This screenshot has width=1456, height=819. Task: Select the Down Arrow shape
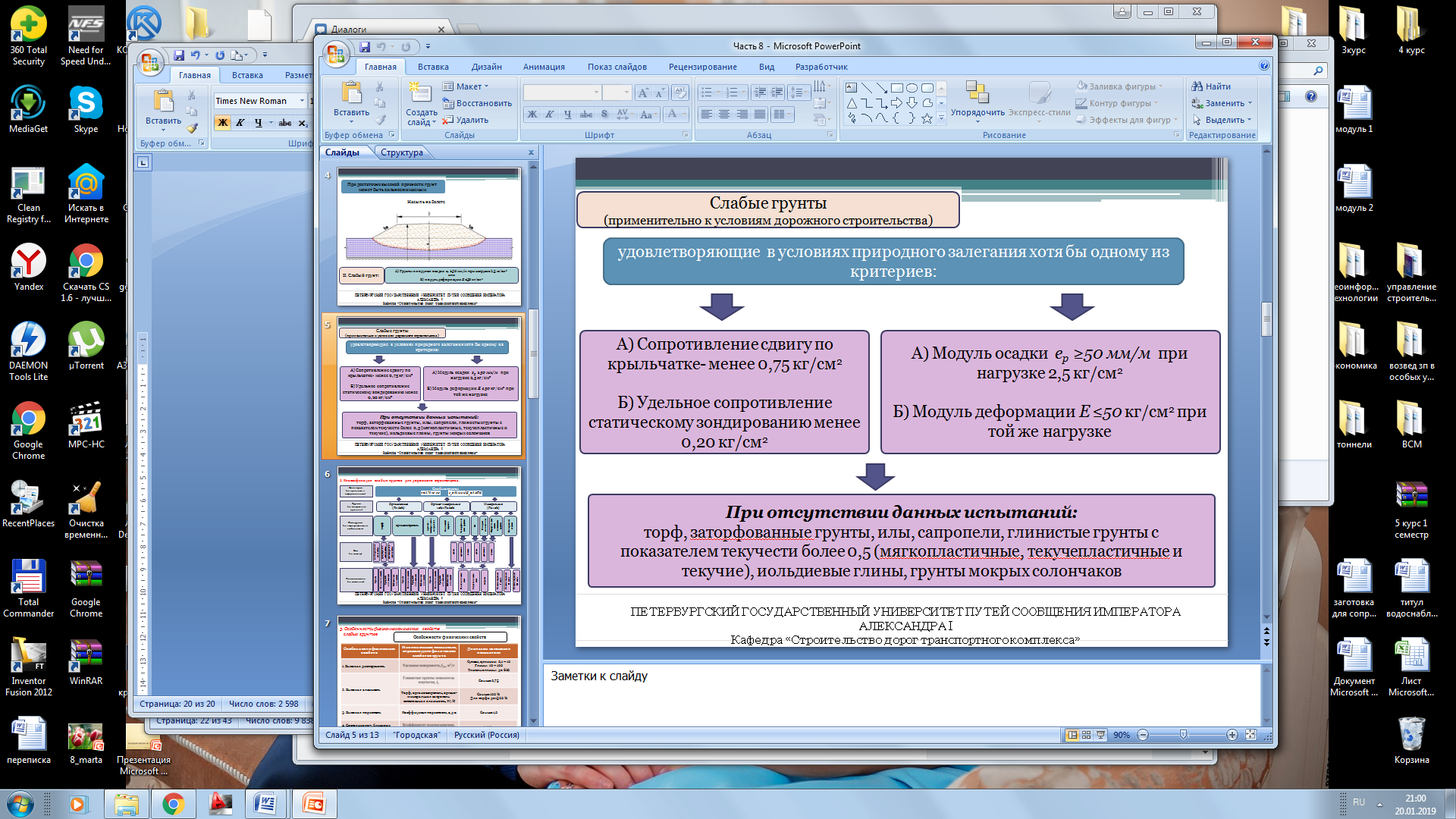coord(912,103)
